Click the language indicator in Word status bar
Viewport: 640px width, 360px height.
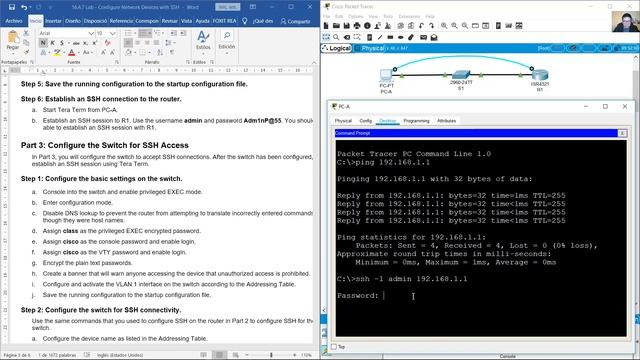[x=120, y=355]
